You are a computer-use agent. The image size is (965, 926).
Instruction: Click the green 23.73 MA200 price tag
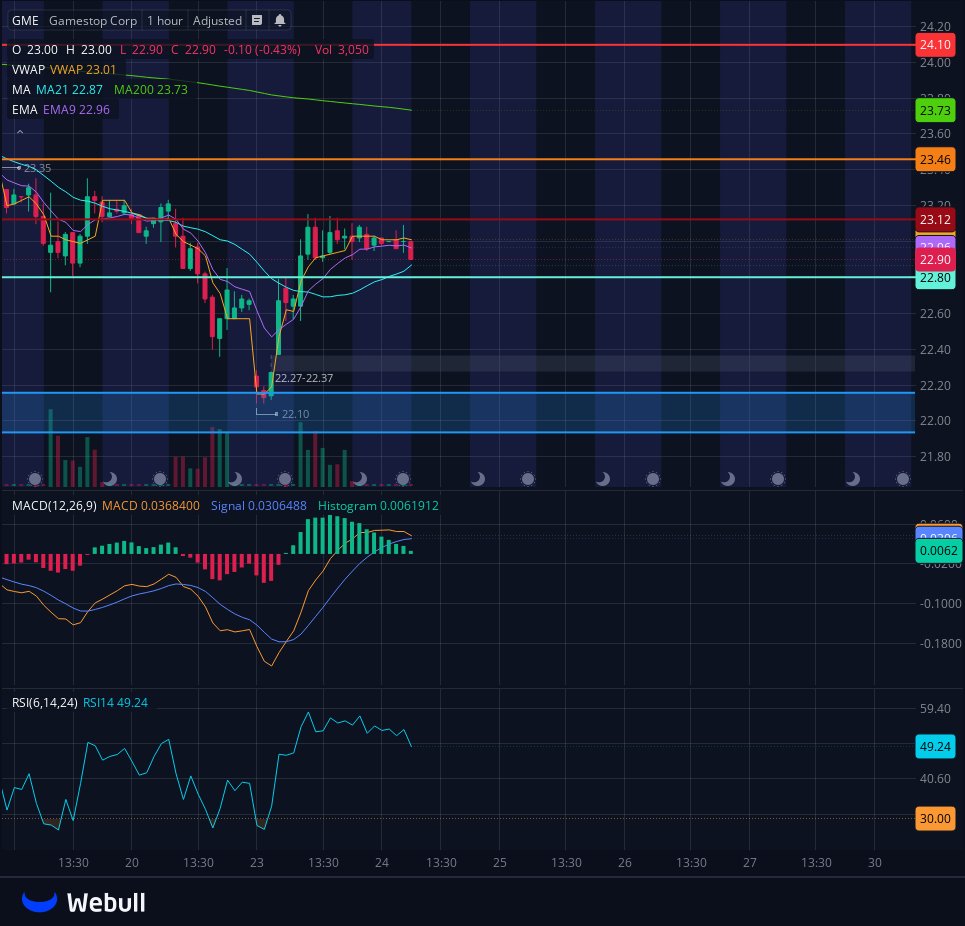tap(935, 111)
